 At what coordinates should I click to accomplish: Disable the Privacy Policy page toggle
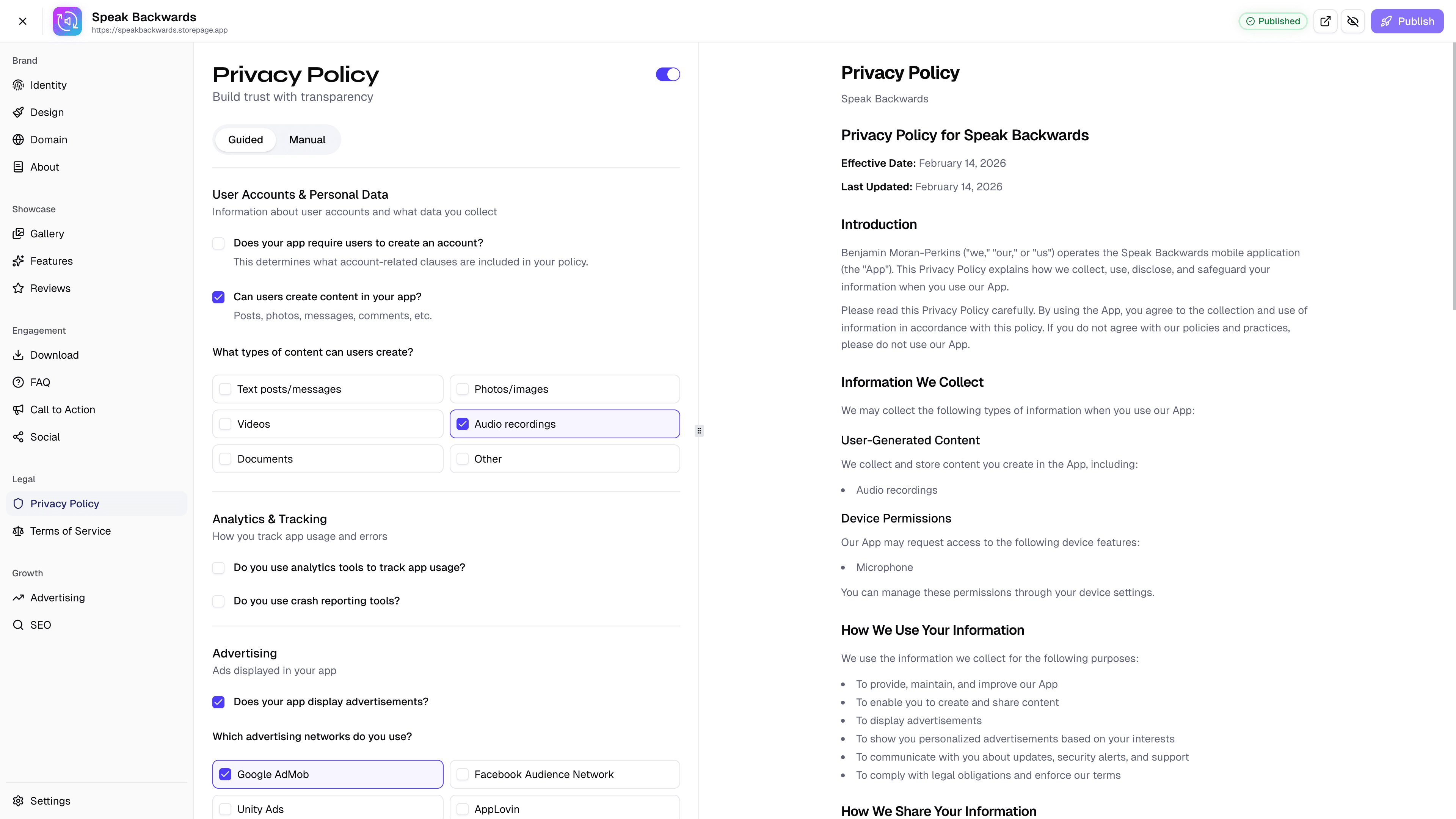click(667, 74)
